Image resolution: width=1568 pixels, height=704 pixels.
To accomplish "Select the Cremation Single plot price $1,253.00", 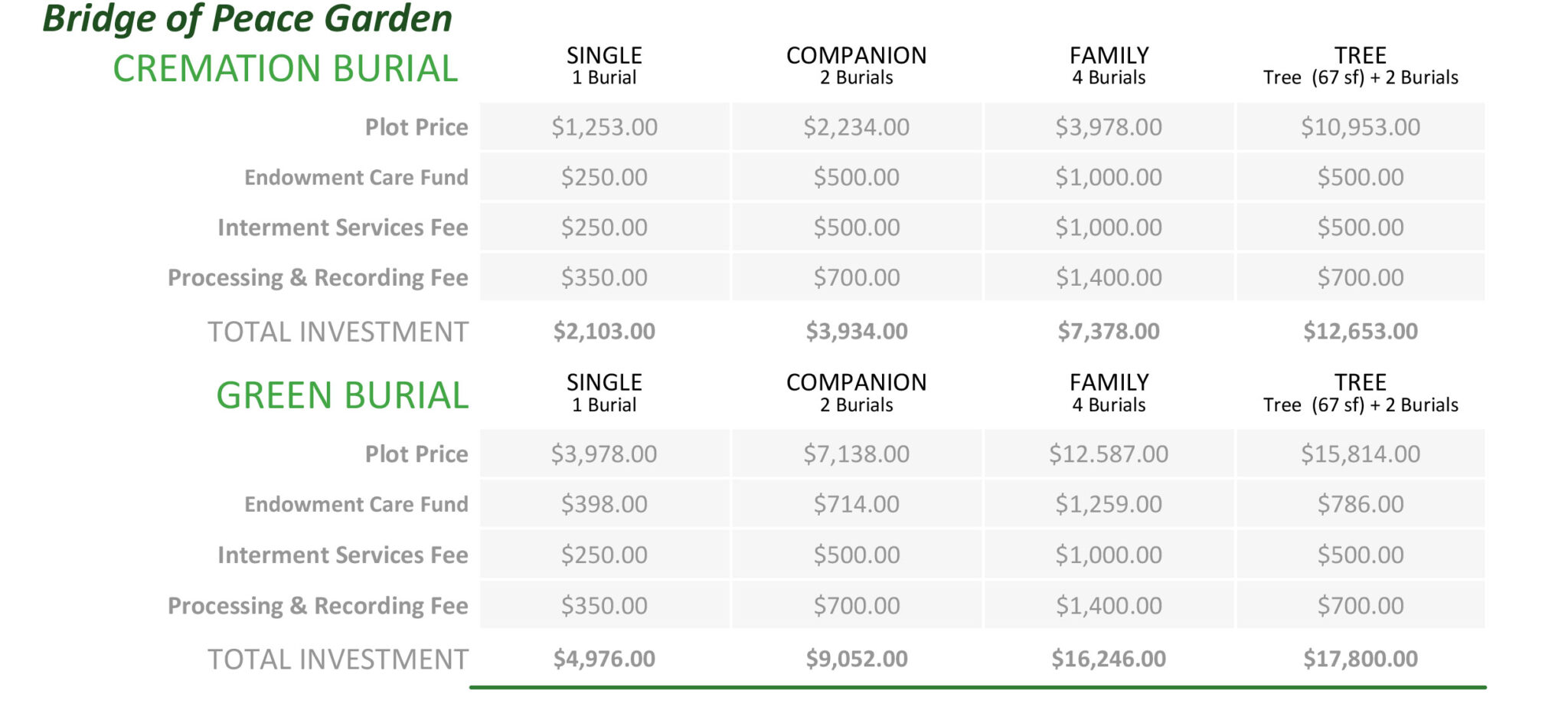I will (604, 127).
